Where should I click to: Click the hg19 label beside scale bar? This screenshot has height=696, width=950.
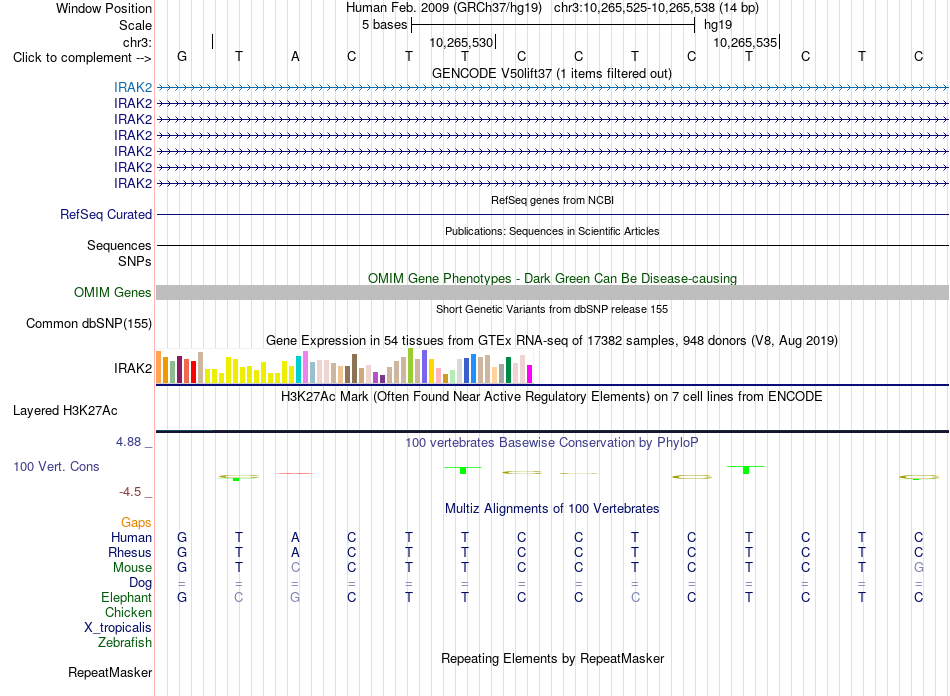coord(718,25)
